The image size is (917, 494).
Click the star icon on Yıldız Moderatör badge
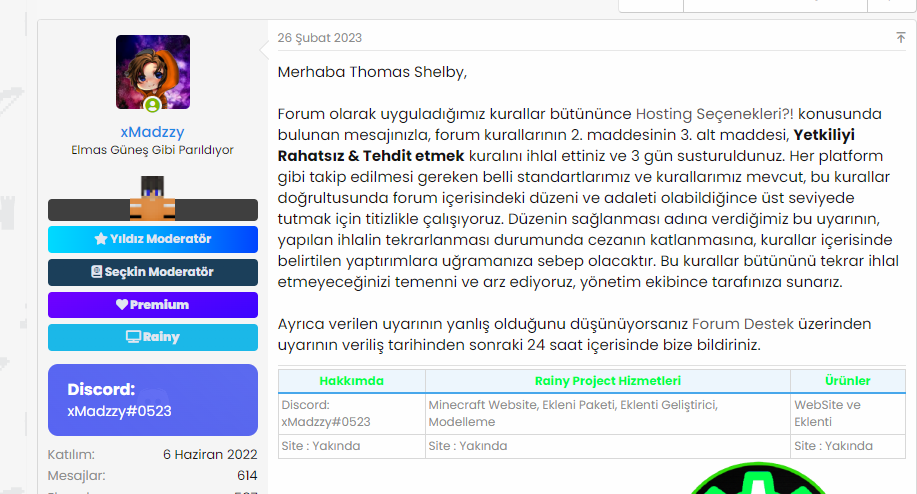[x=101, y=239]
